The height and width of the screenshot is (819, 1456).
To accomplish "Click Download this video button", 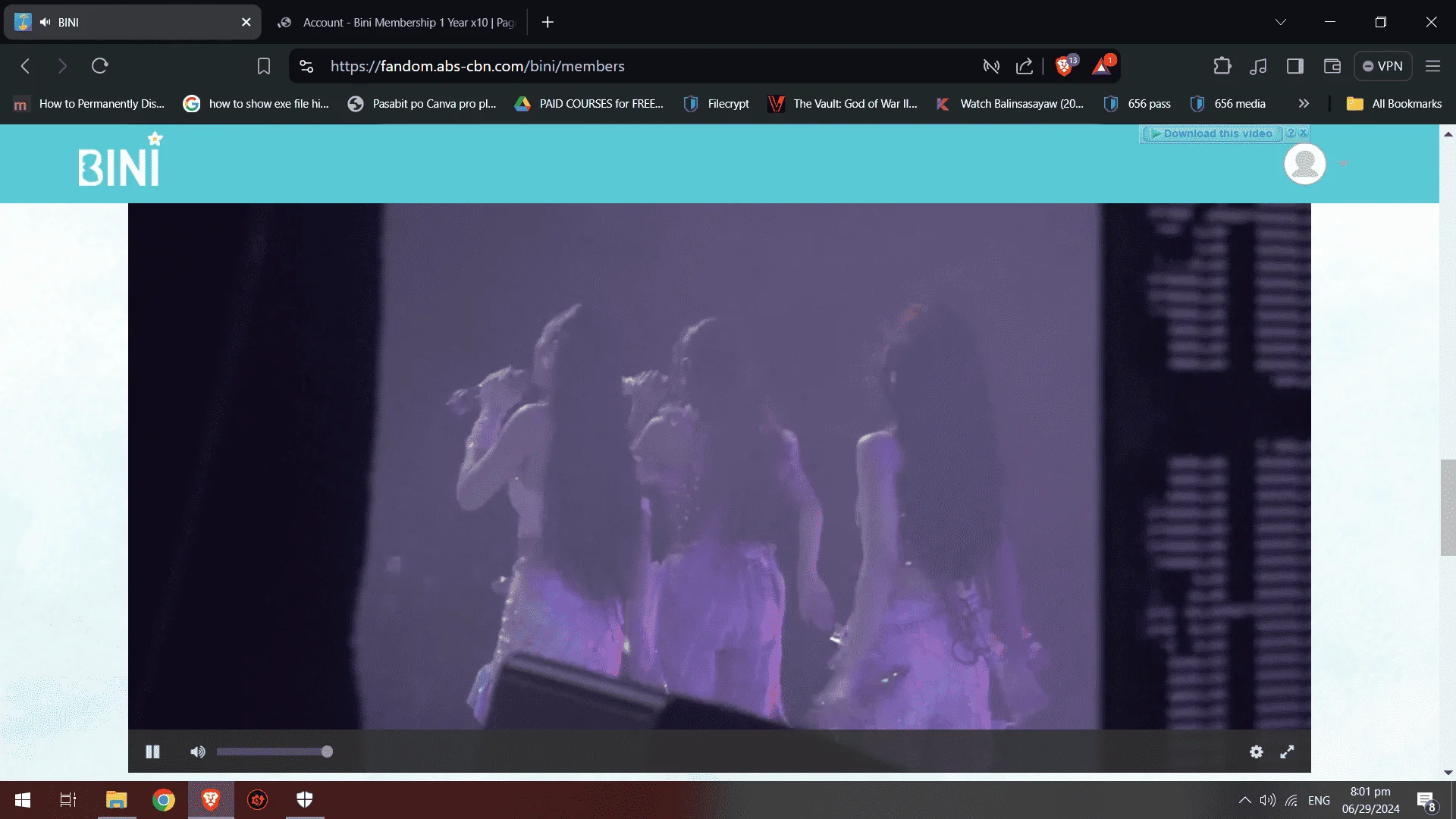I will click(x=1211, y=133).
